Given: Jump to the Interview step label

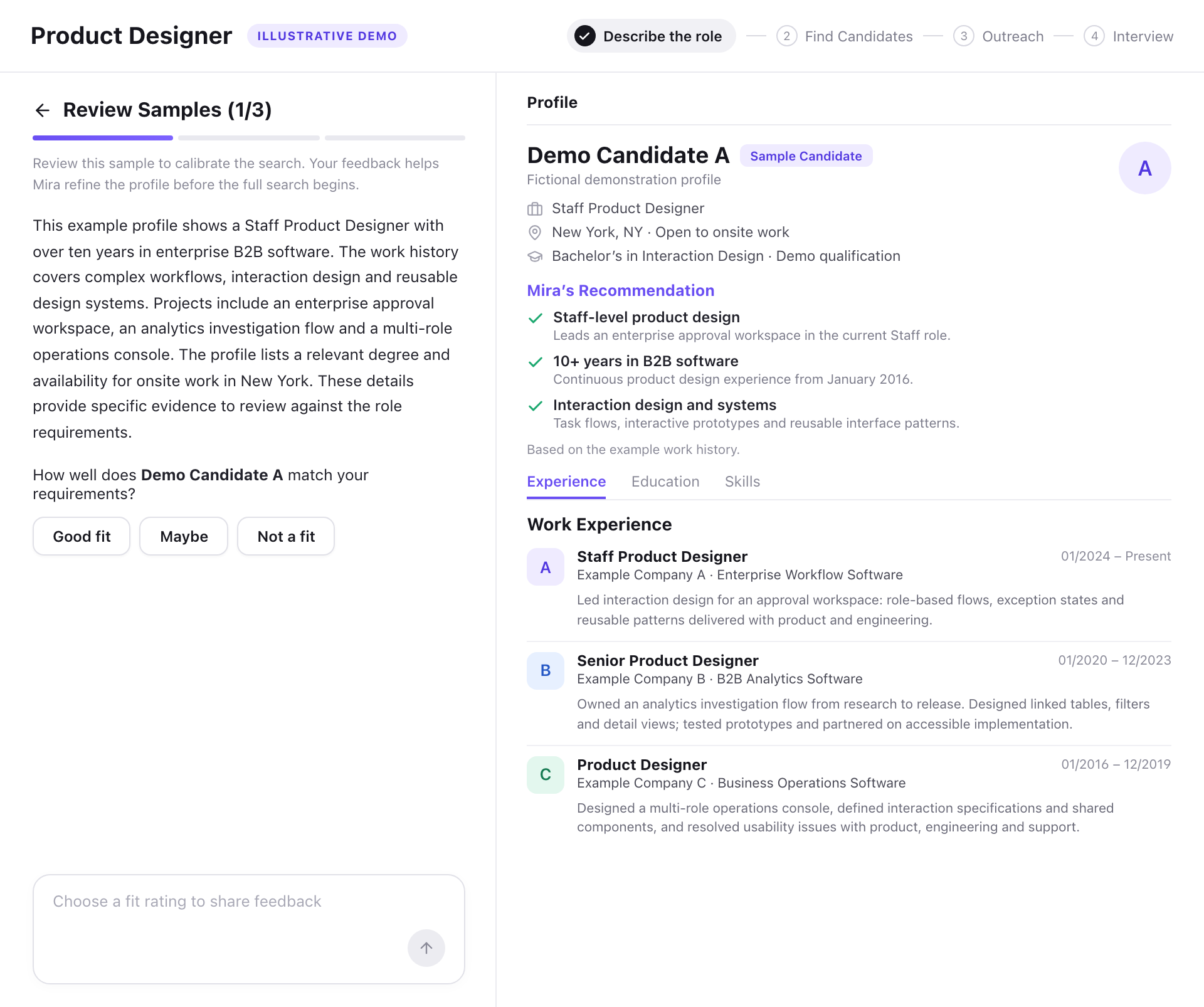Looking at the screenshot, I should 1143,36.
